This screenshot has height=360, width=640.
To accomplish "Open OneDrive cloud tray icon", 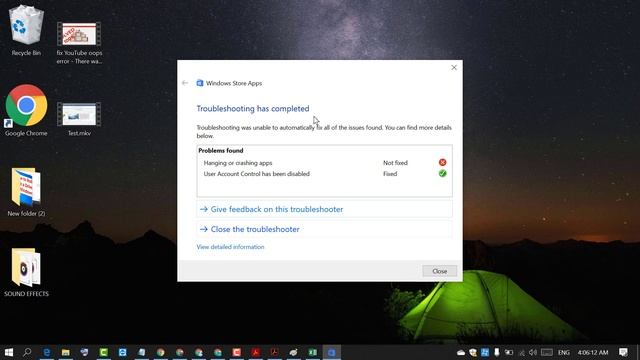I will [461, 353].
